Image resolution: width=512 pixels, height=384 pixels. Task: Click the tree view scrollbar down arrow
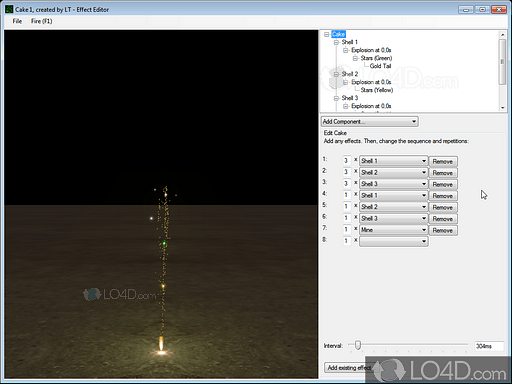pos(502,108)
